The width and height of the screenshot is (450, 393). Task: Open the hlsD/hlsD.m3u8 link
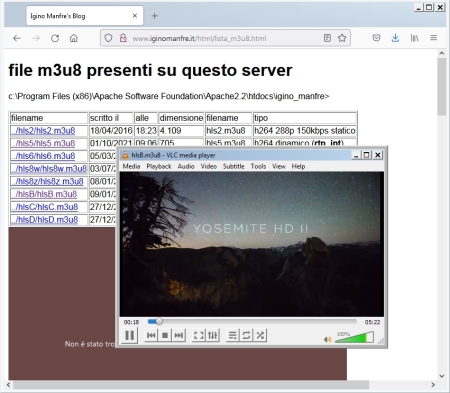click(44, 220)
